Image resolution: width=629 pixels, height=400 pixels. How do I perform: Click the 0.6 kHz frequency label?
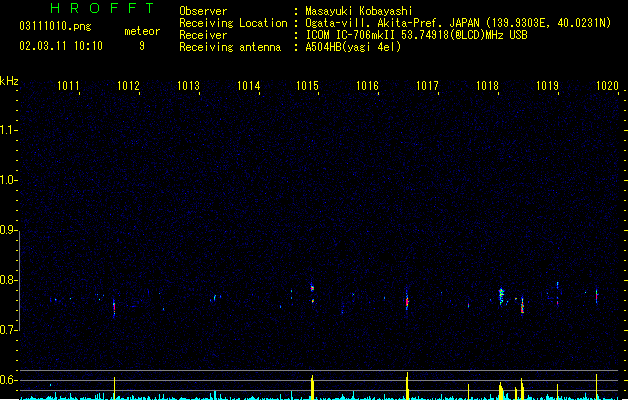[8, 380]
